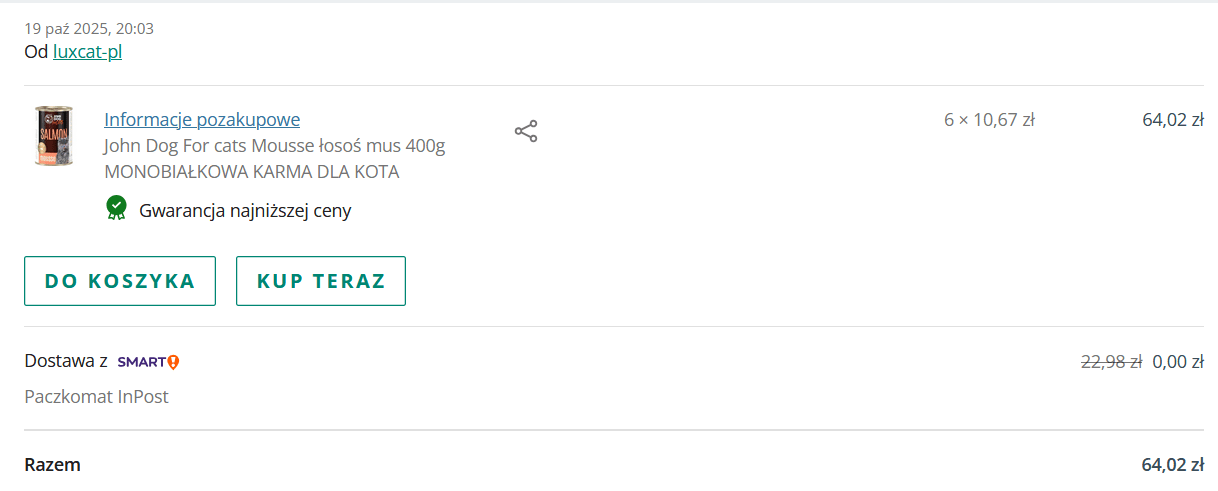Click the Dostawa z label
Viewport: 1218px width, 491px height.
pyautogui.click(x=66, y=362)
